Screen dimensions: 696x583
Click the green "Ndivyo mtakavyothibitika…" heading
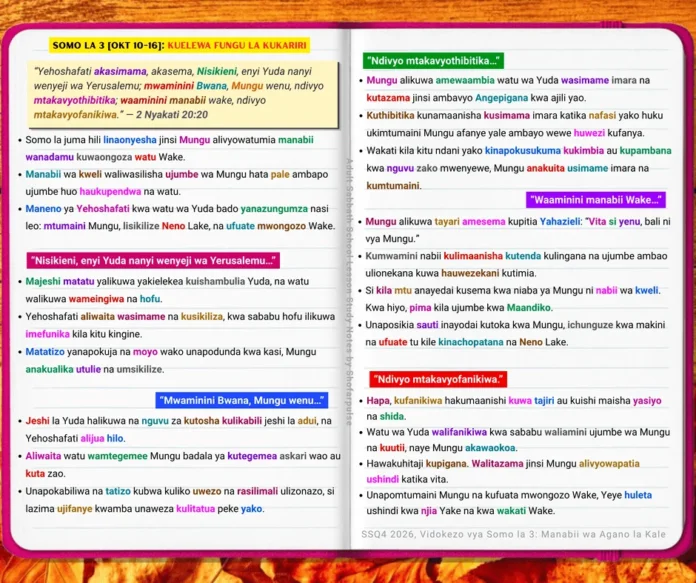coord(433,61)
